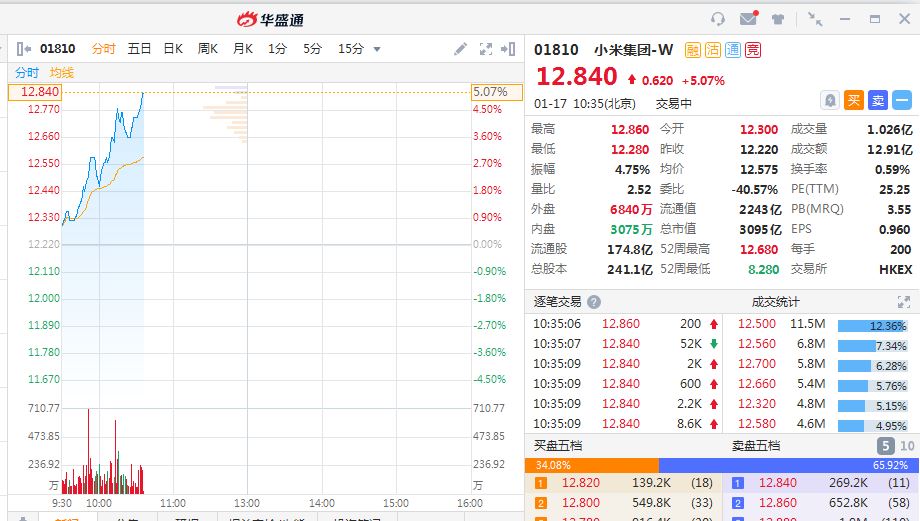
Task: Open the chart drawing pencil tool
Action: pyautogui.click(x=461, y=49)
